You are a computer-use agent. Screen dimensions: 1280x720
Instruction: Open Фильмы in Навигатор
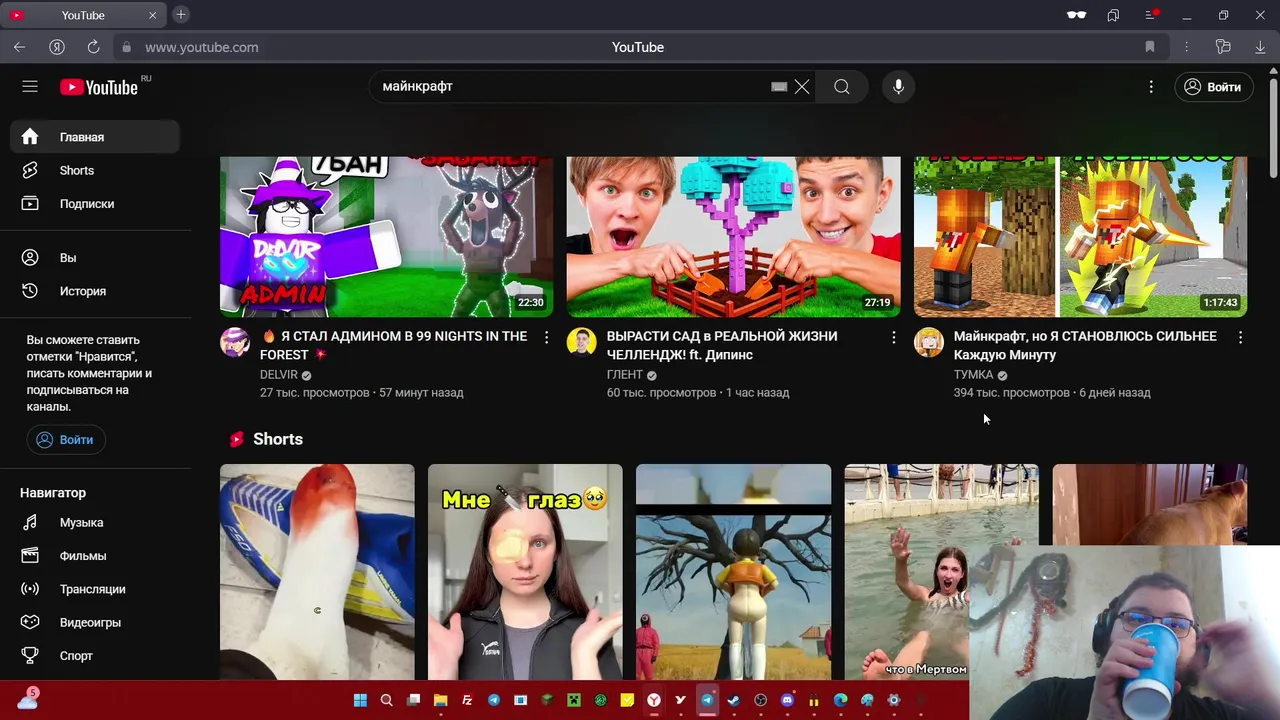coord(95,555)
